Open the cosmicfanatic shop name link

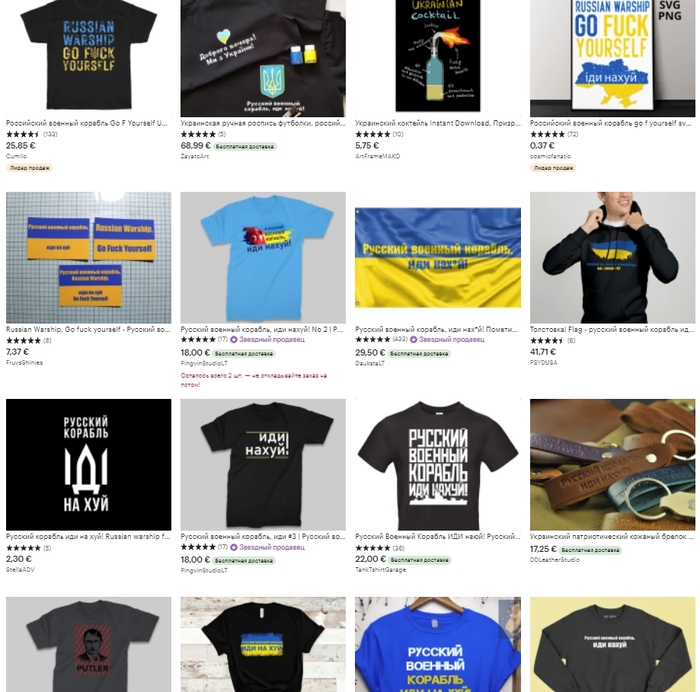550,156
